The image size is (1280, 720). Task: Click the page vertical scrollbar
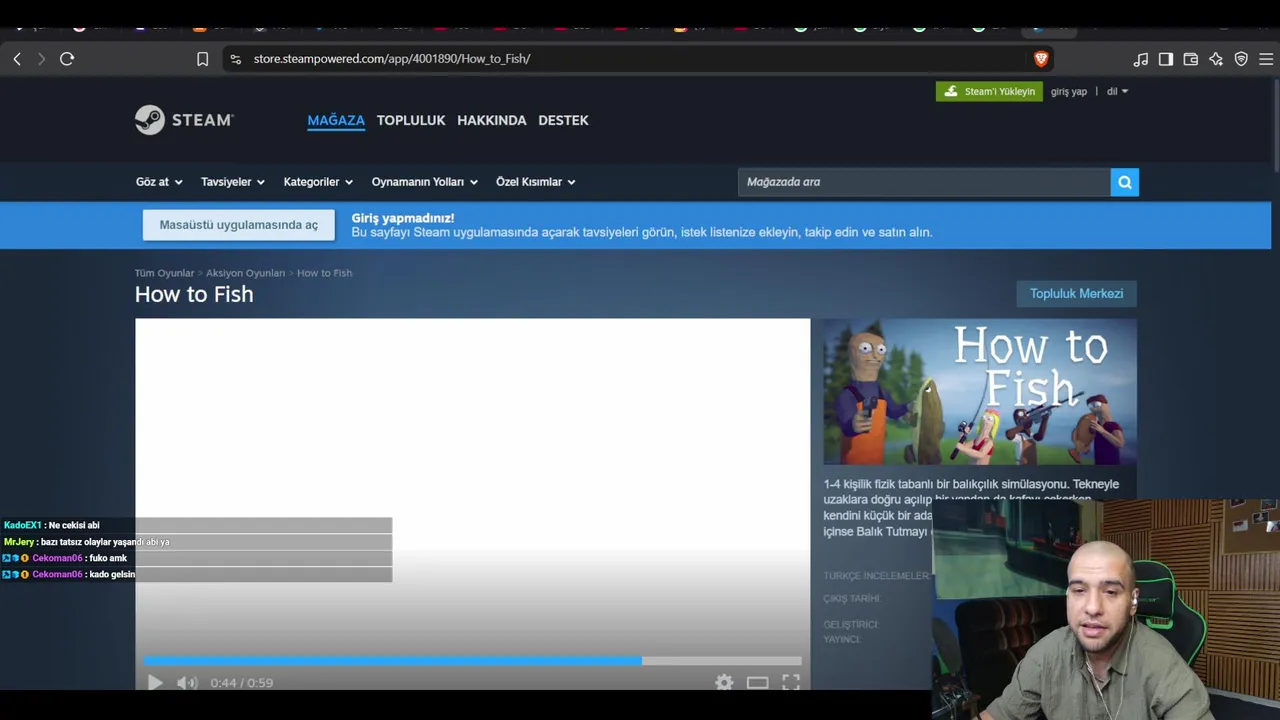(1275, 125)
